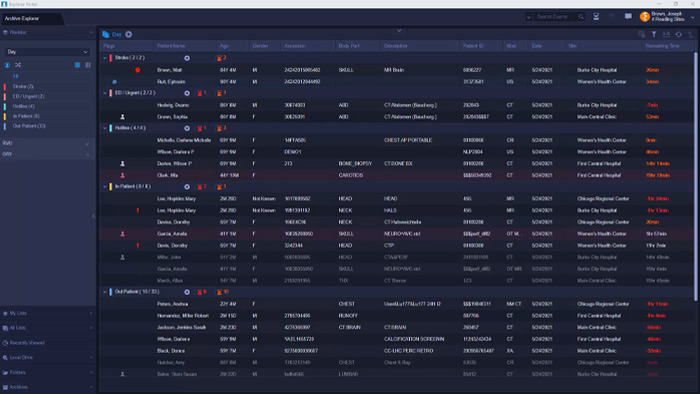Screen dimensions: 700x394
Task: Open the Folders section
Action: pyautogui.click(x=47, y=372)
